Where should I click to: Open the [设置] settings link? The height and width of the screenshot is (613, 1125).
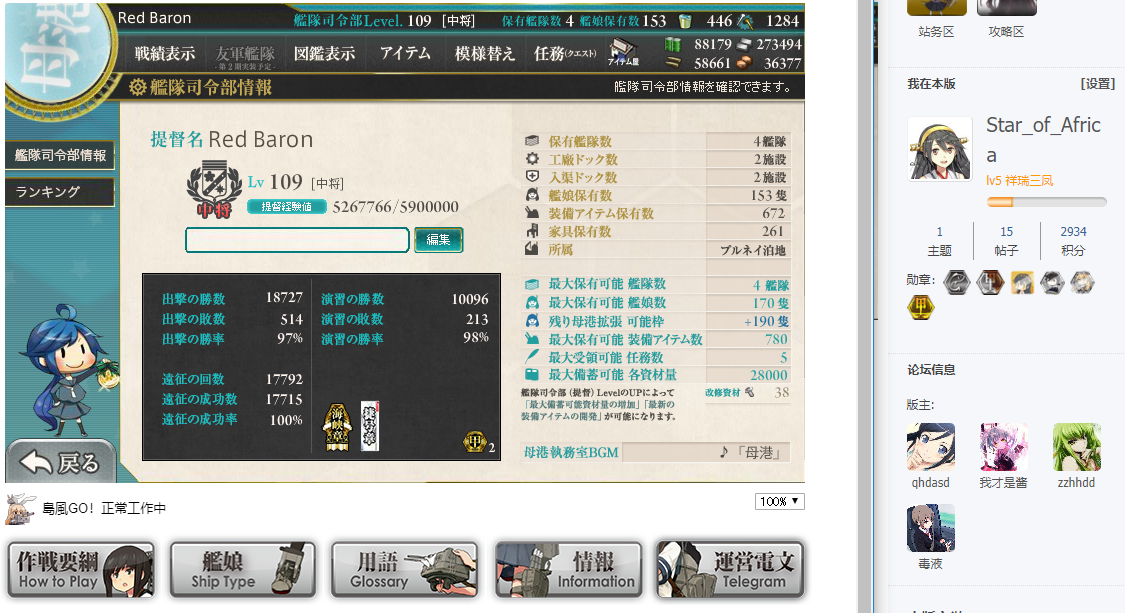tap(1098, 84)
